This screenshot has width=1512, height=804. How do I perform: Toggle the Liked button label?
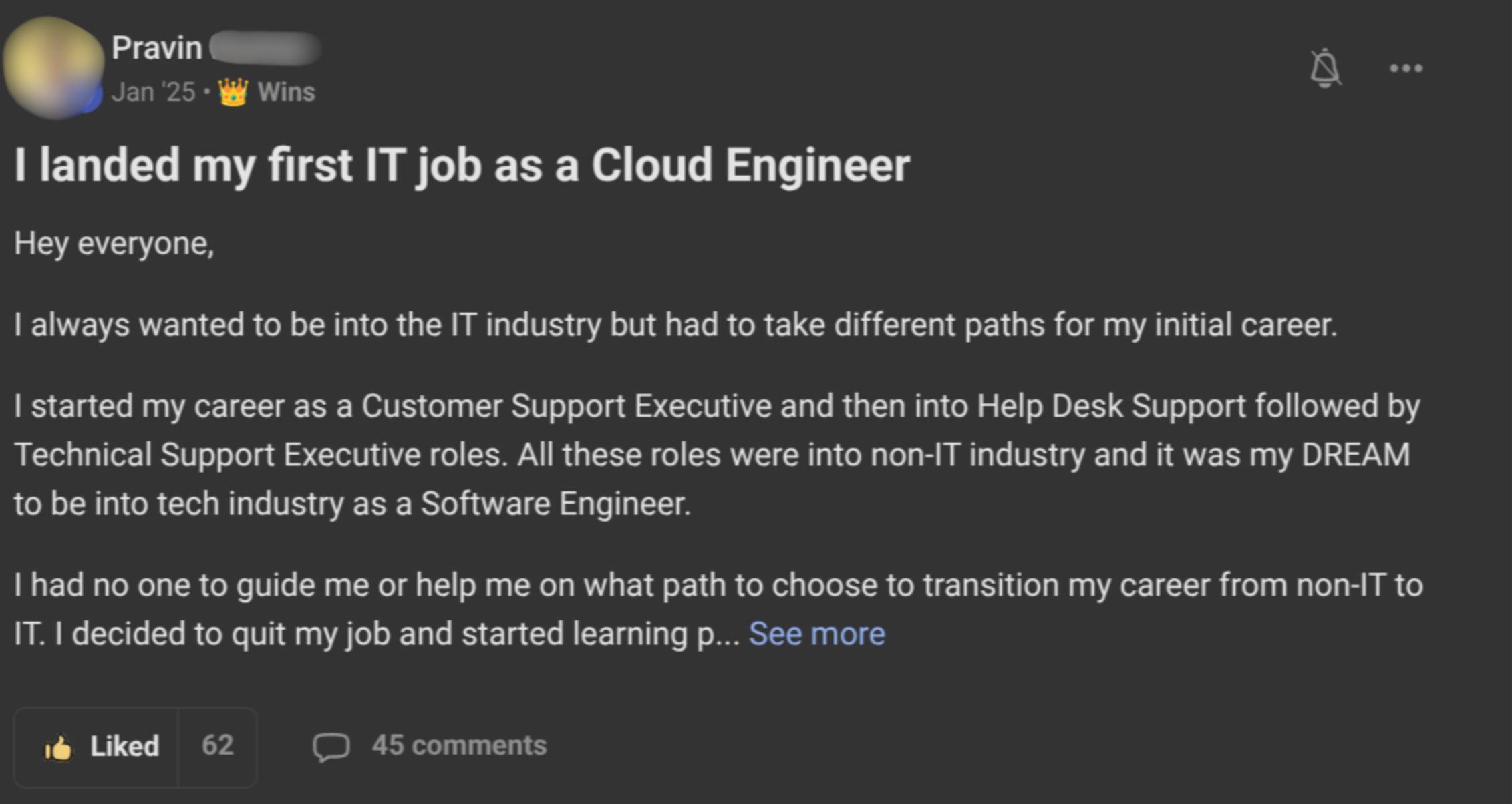pyautogui.click(x=124, y=747)
